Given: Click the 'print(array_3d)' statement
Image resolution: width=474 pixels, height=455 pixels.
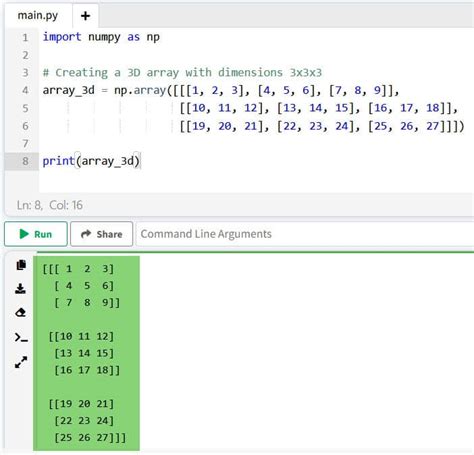Looking at the screenshot, I should tap(91, 161).
